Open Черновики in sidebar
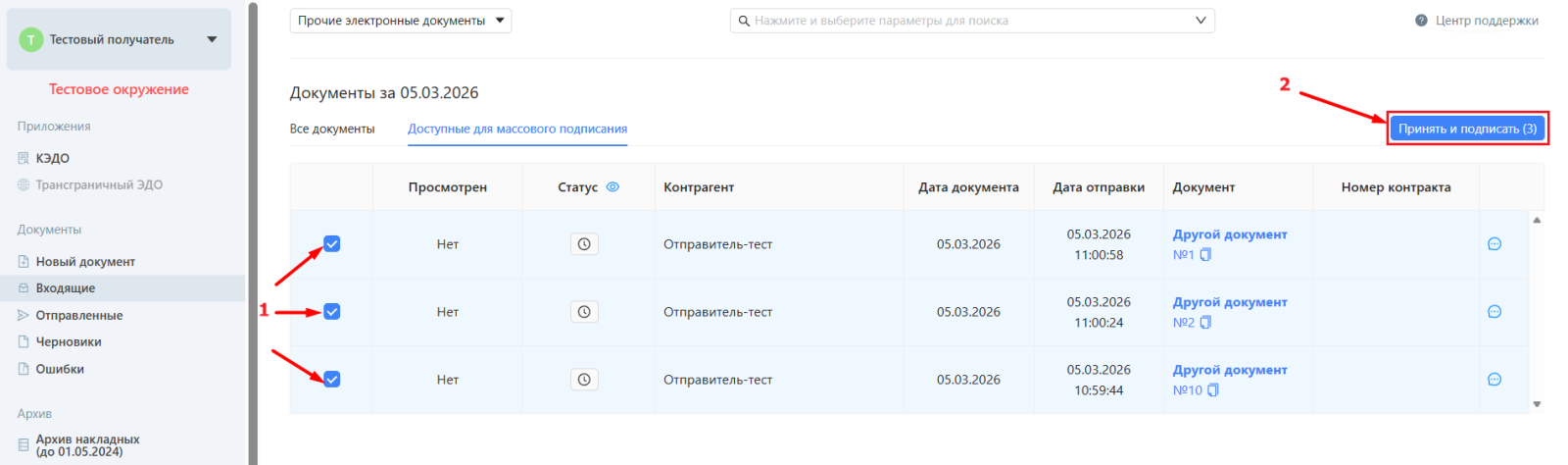The height and width of the screenshot is (465, 1568). coord(69,342)
